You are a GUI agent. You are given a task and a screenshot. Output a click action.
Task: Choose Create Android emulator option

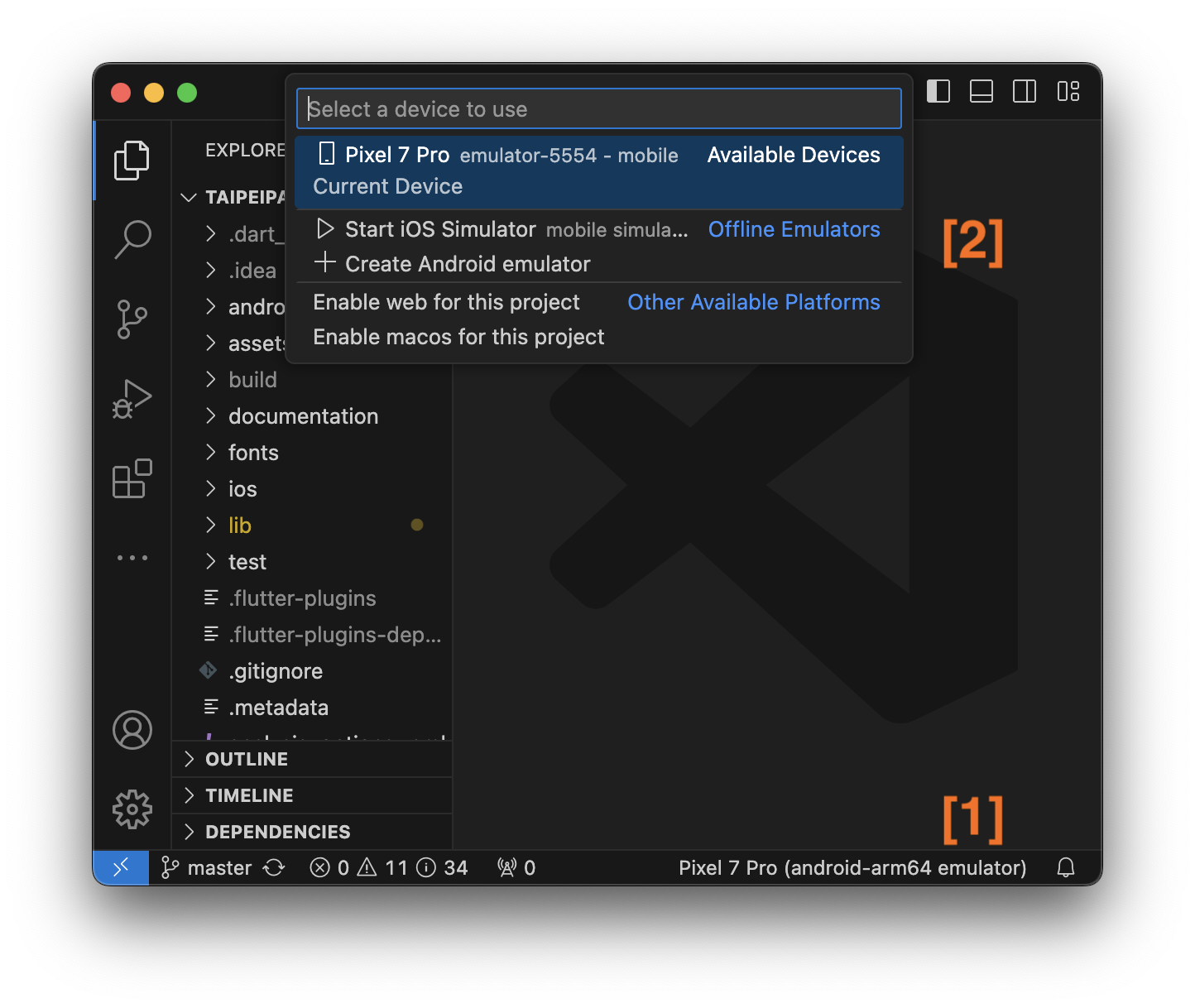pos(599,264)
